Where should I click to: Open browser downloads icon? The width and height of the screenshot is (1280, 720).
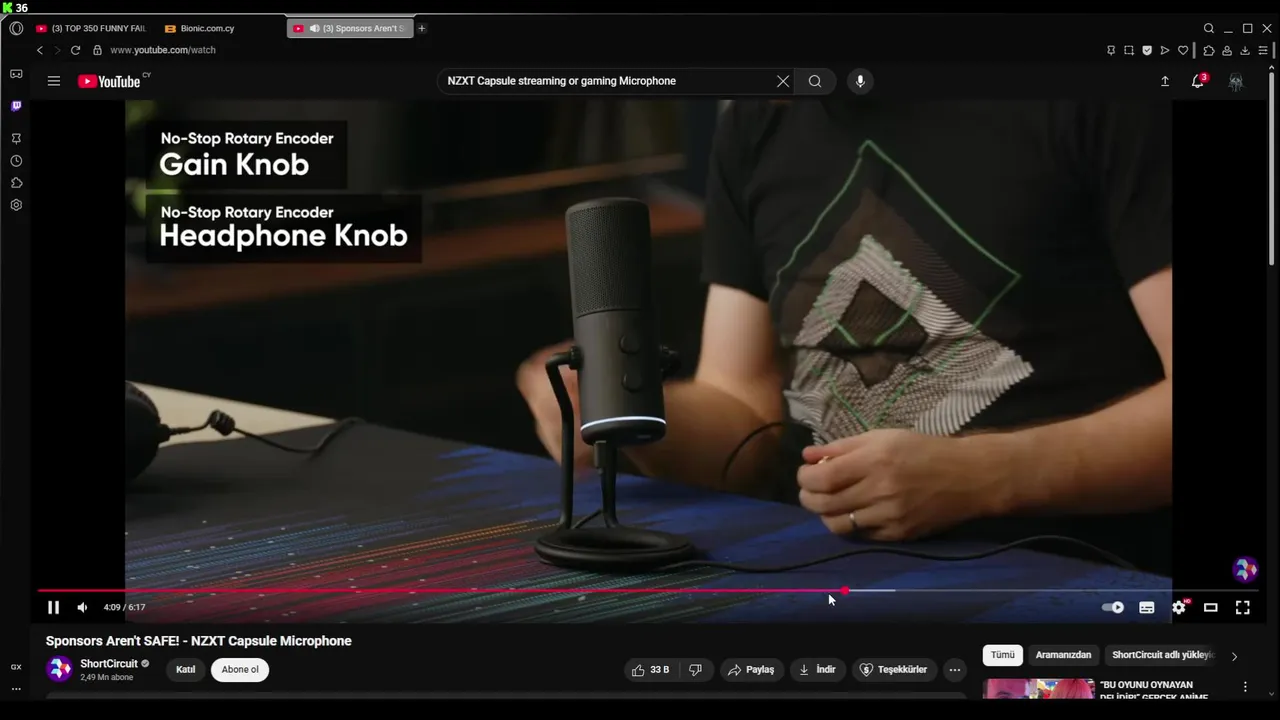click(1245, 50)
